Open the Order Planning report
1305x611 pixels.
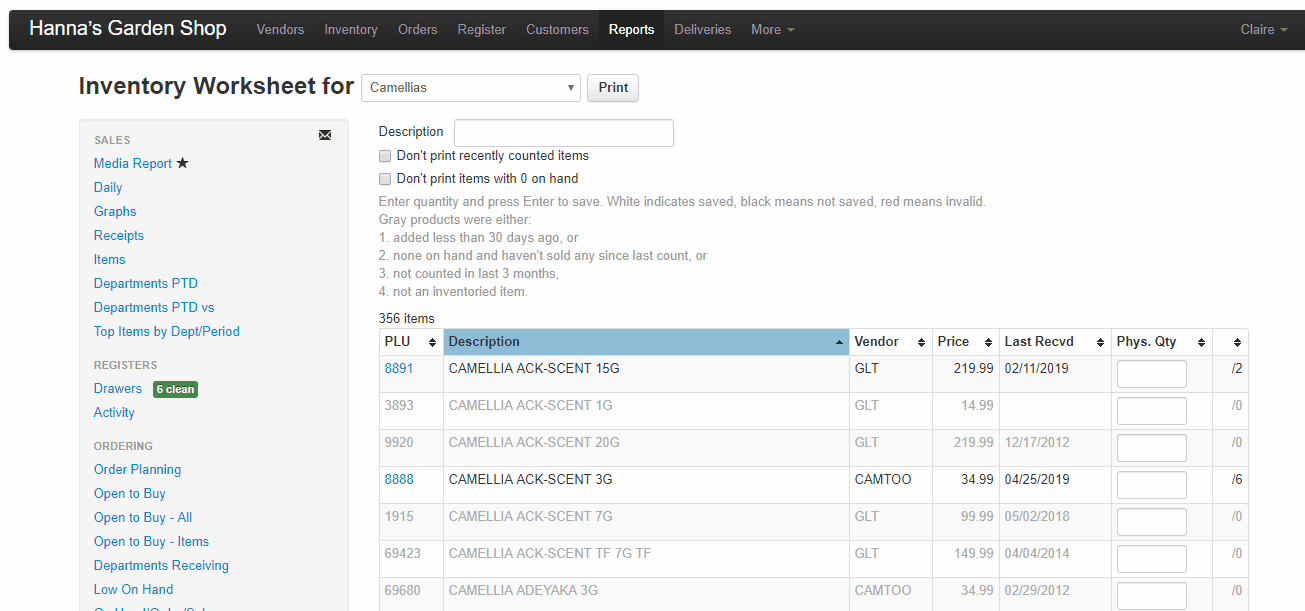coord(137,469)
